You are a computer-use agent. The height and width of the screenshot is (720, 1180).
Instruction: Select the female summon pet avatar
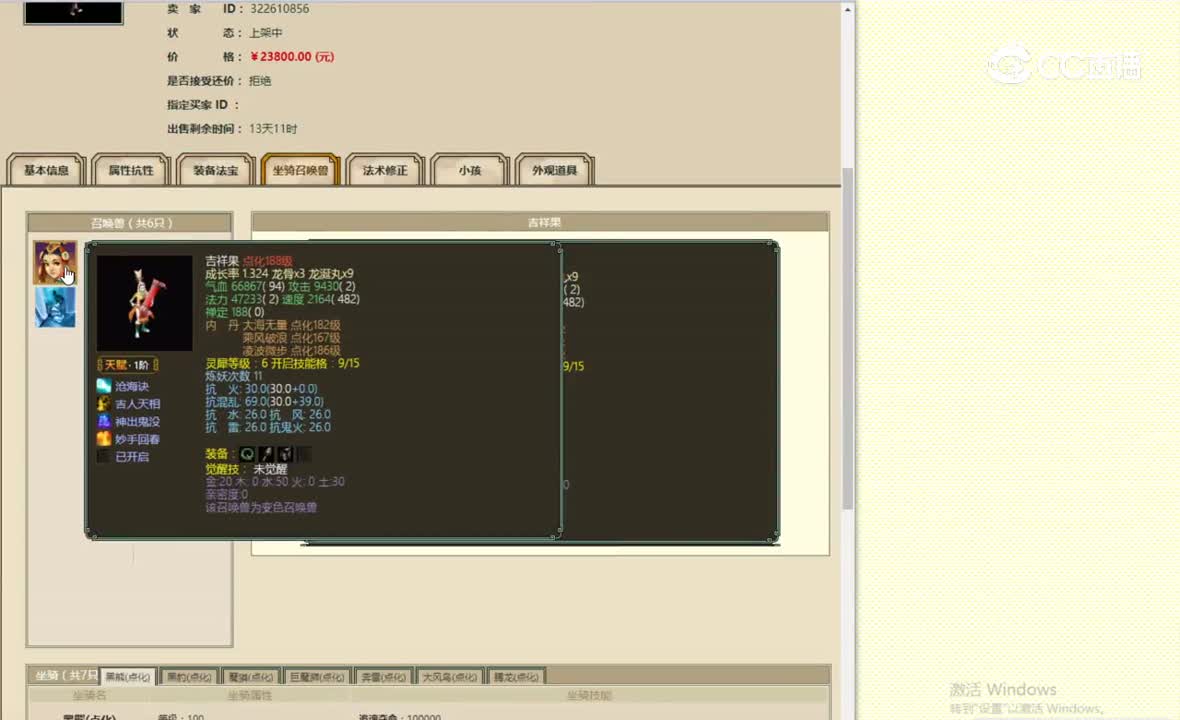point(55,263)
